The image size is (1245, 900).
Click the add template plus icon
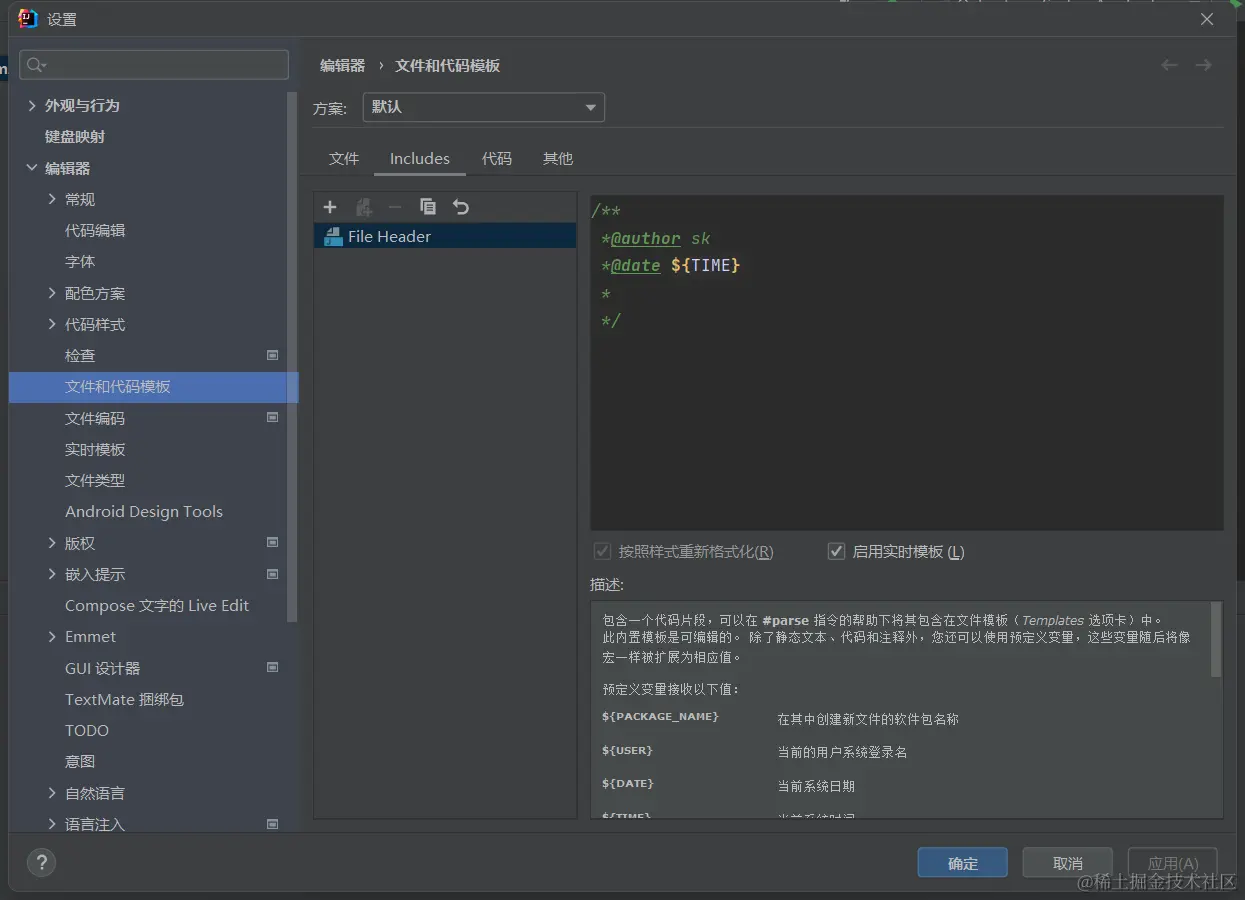(x=330, y=207)
